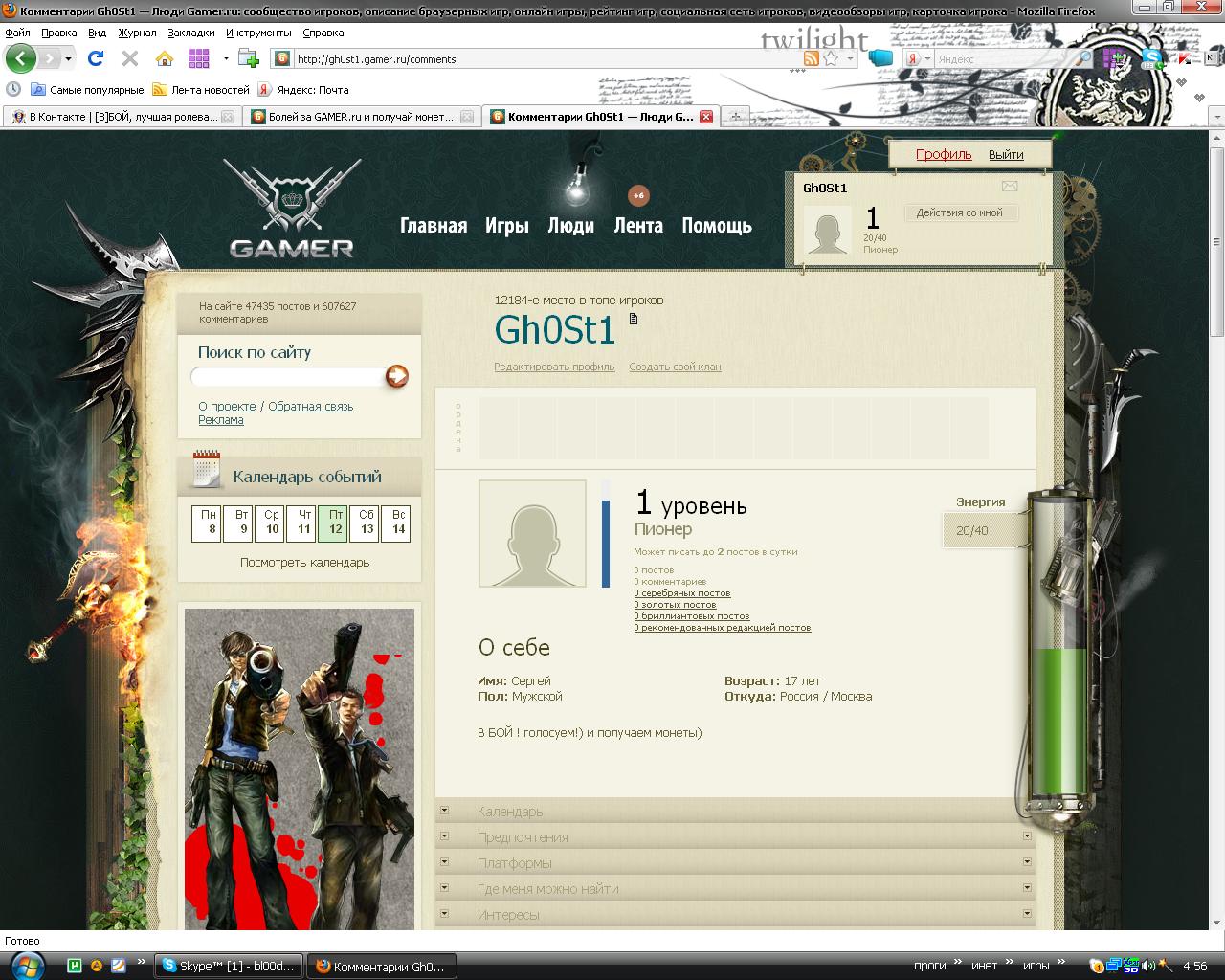The width and height of the screenshot is (1225, 980).
Task: Click the envelope messages icon beside Gh0St1
Action: (1010, 187)
